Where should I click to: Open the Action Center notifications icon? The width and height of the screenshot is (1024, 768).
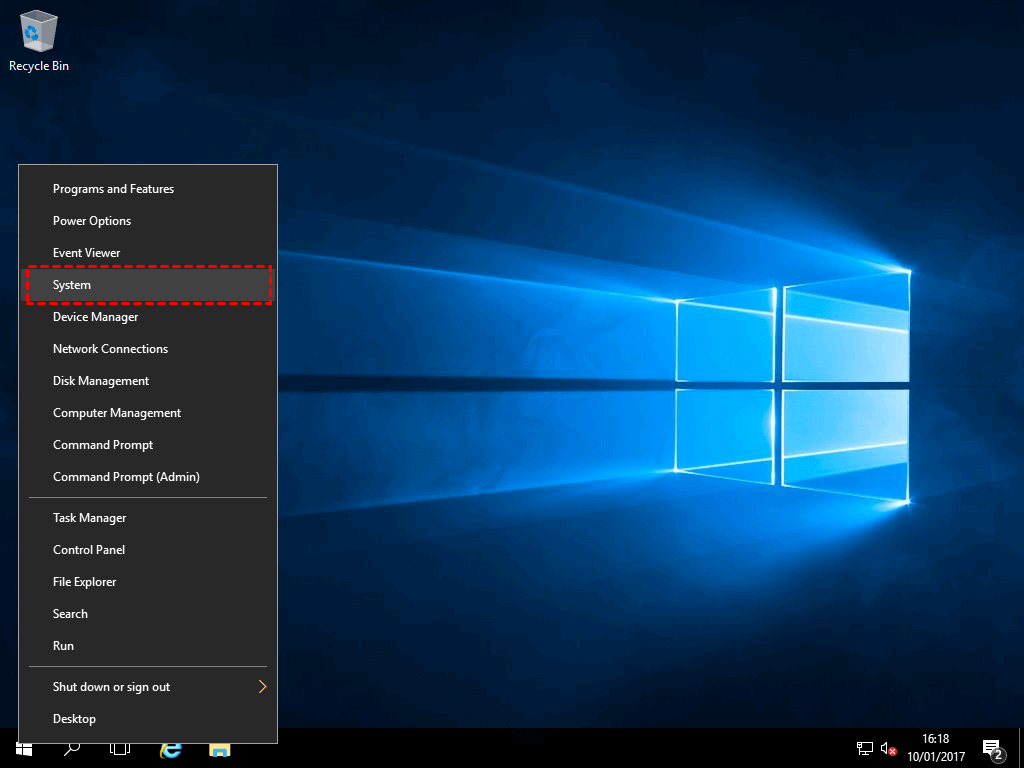[992, 748]
